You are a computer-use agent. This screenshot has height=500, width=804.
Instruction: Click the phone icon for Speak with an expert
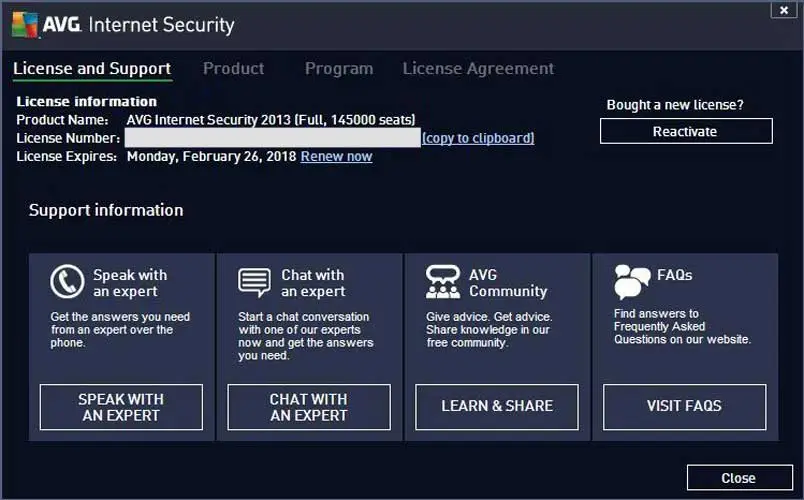click(x=67, y=282)
